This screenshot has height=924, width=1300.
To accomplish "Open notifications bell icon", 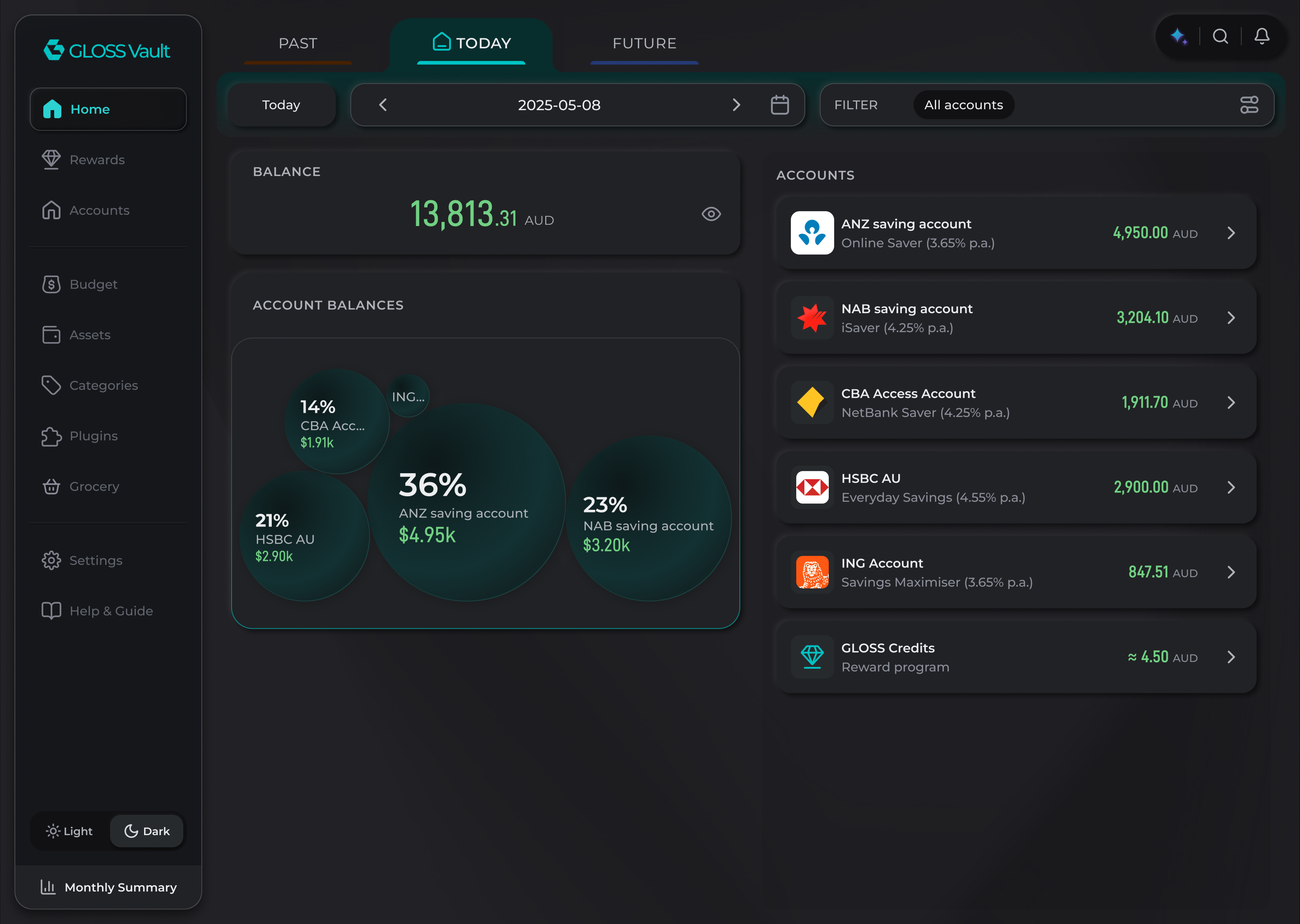I will coord(1262,37).
